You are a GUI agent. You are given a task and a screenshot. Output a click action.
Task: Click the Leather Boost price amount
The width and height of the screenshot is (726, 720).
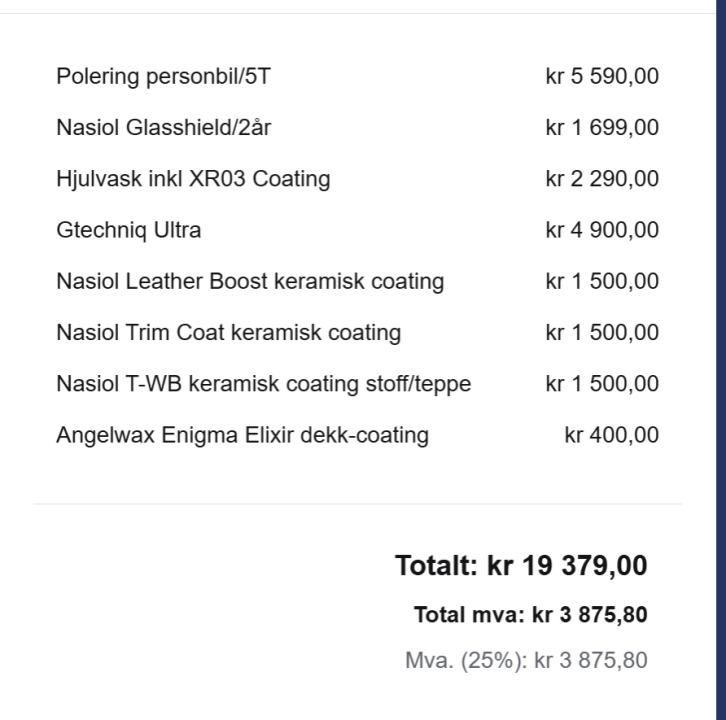click(602, 281)
